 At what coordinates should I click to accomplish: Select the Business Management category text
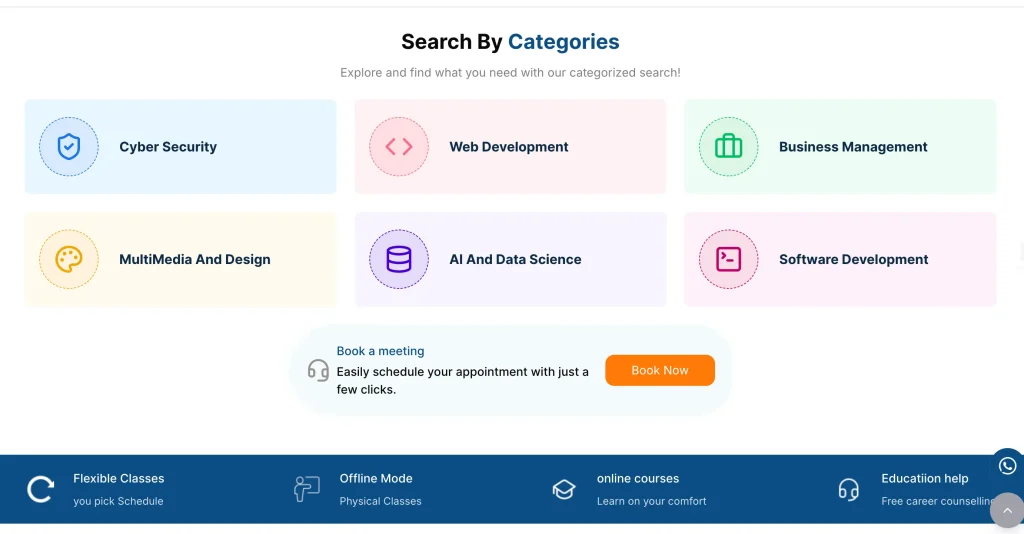coord(853,147)
